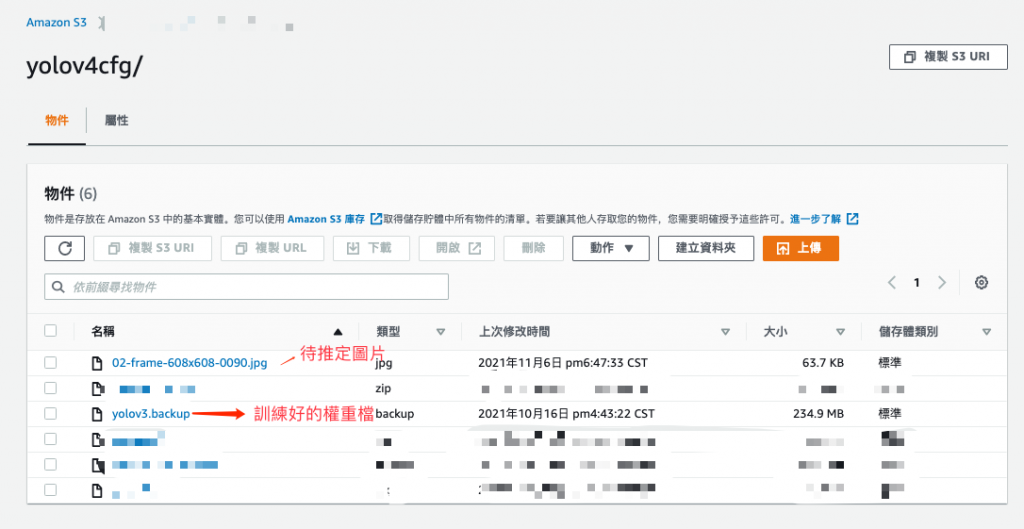Image resolution: width=1024 pixels, height=529 pixels.
Task: Click the jpg type cell
Action: tap(384, 363)
